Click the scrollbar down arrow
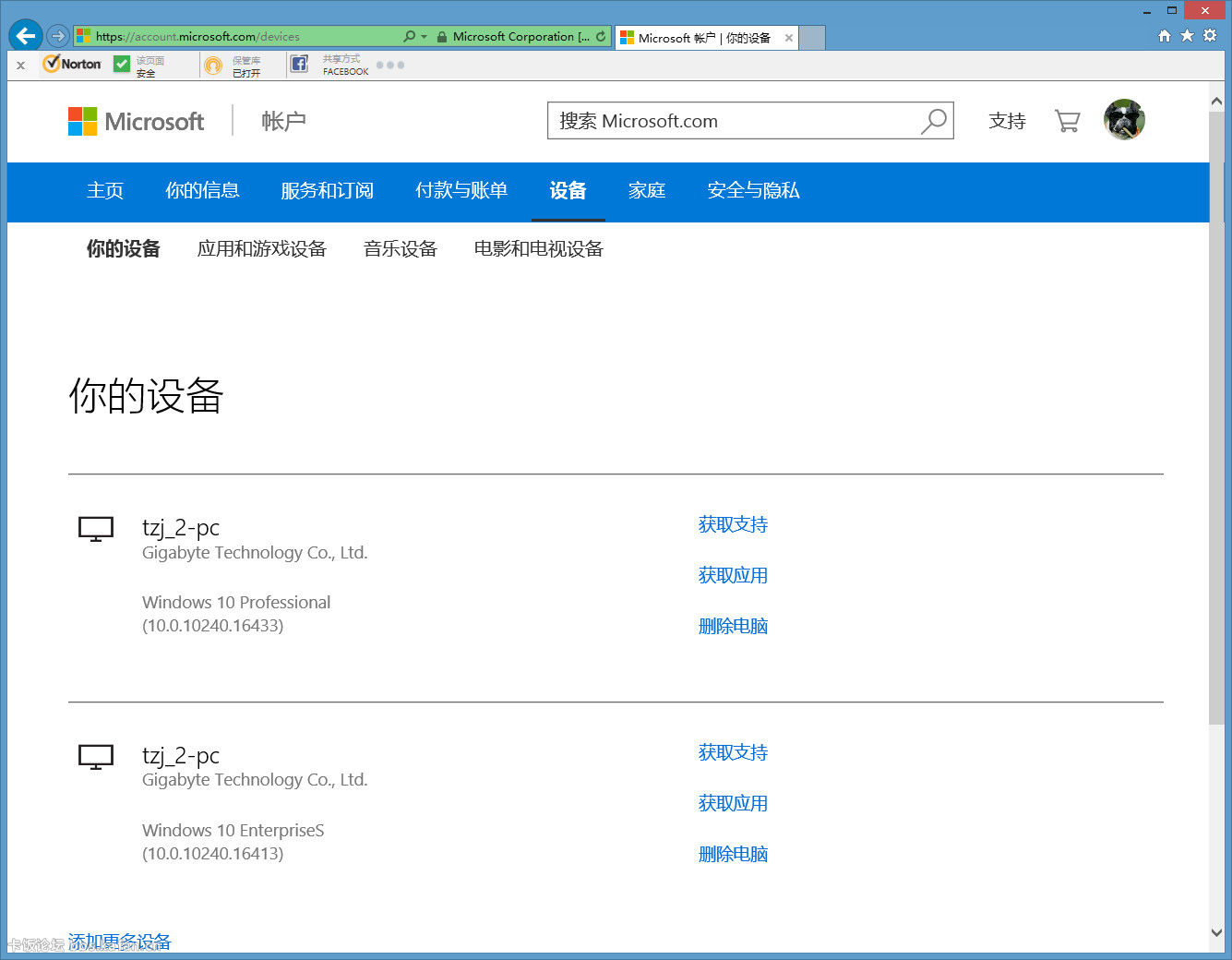Viewport: 1232px width, 960px height. (1216, 932)
